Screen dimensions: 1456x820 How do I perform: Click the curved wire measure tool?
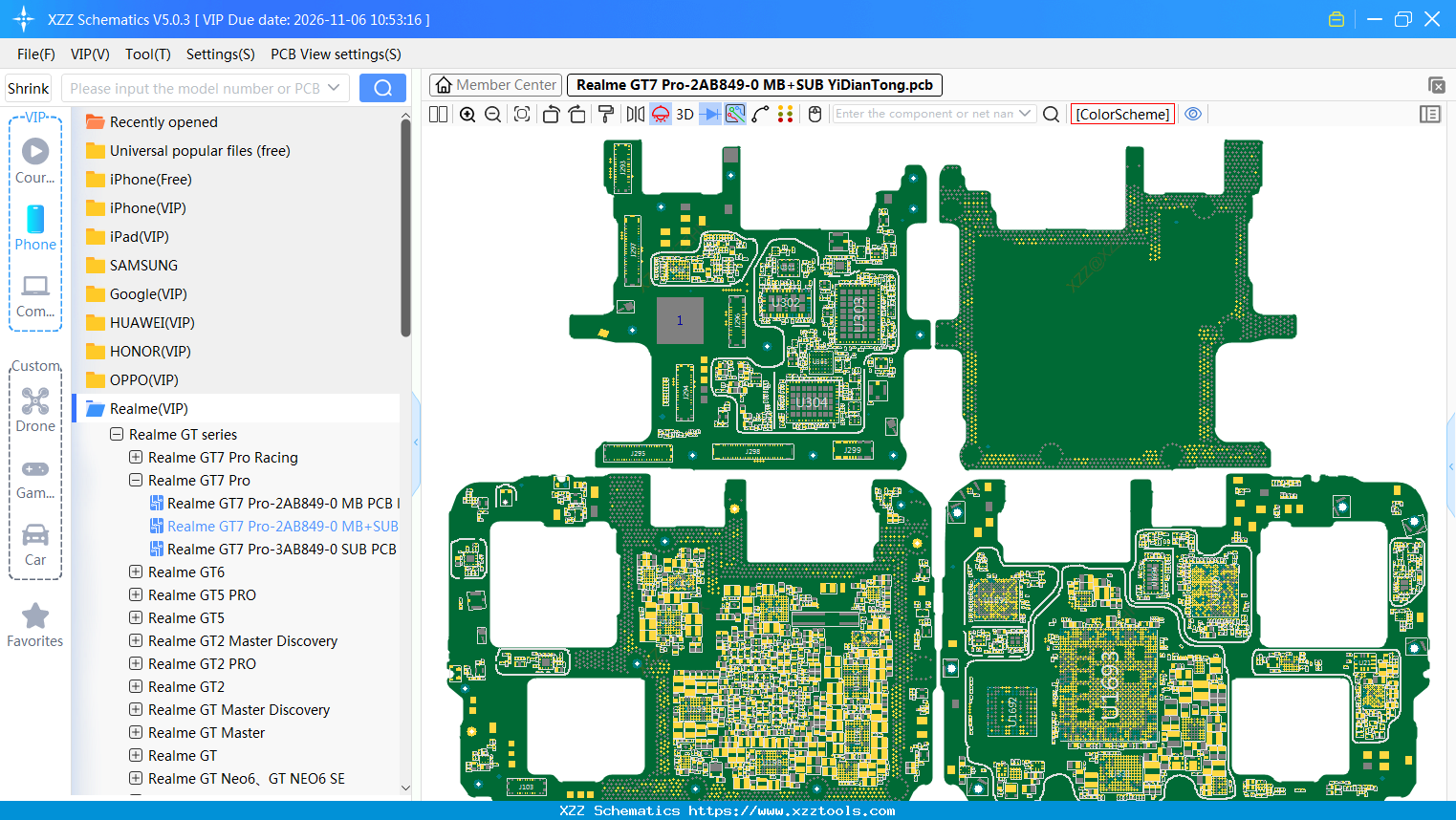click(760, 114)
